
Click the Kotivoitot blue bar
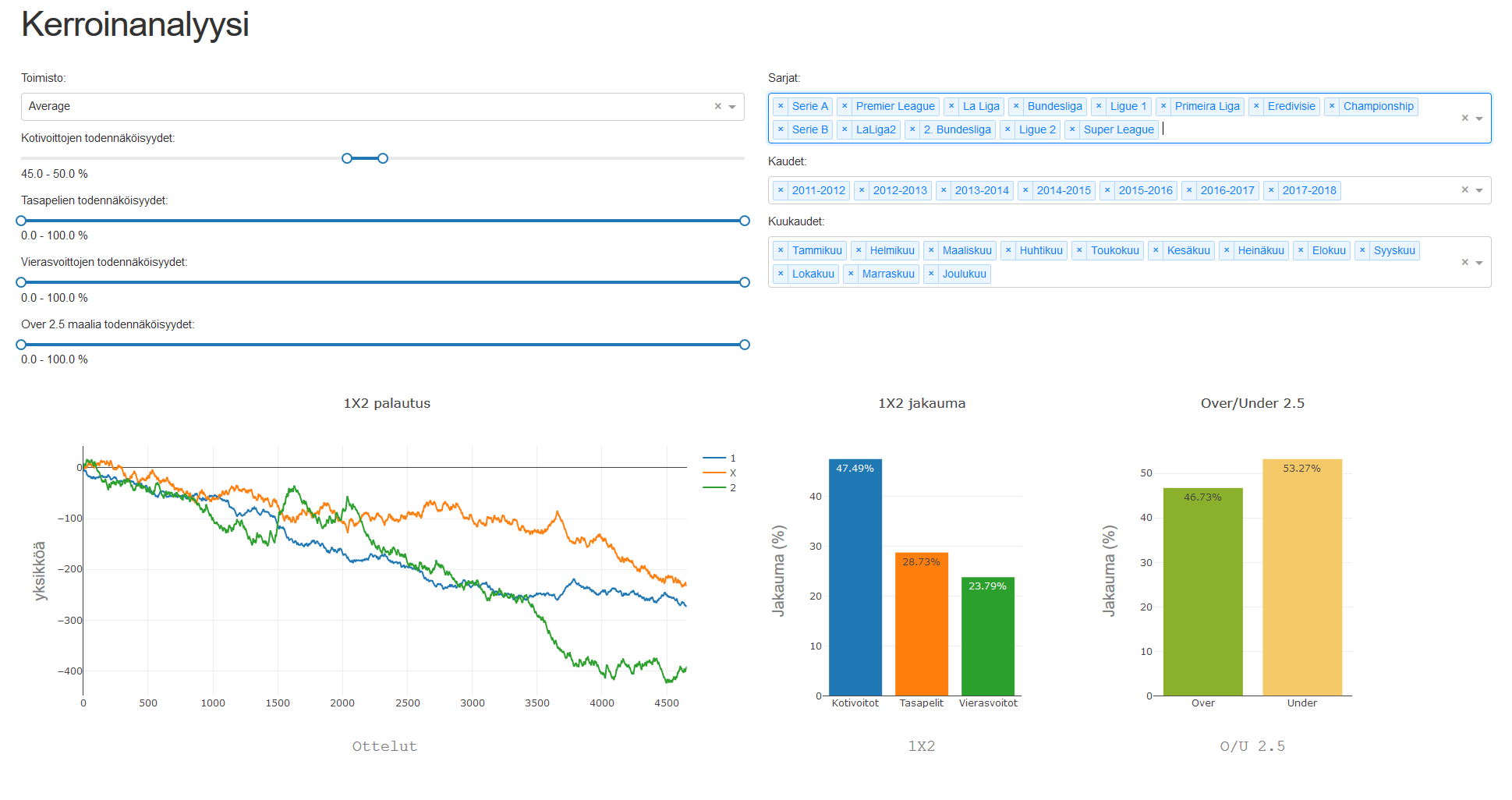pos(855,577)
